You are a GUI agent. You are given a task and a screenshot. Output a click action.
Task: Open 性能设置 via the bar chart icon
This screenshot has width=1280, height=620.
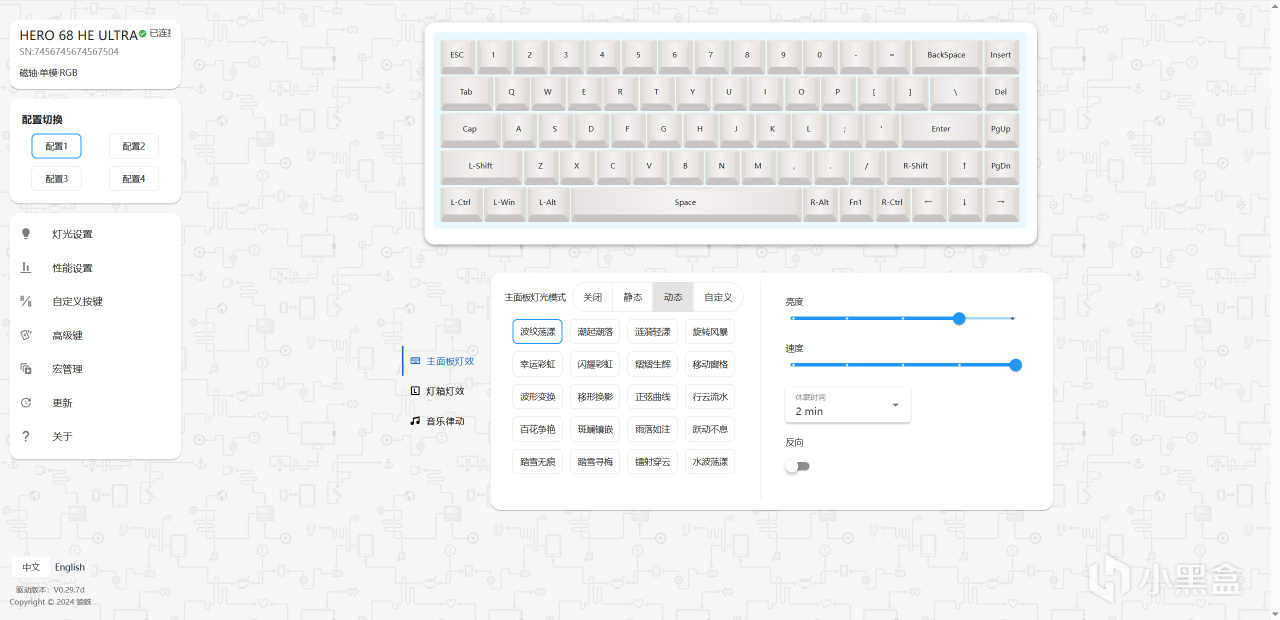point(26,268)
